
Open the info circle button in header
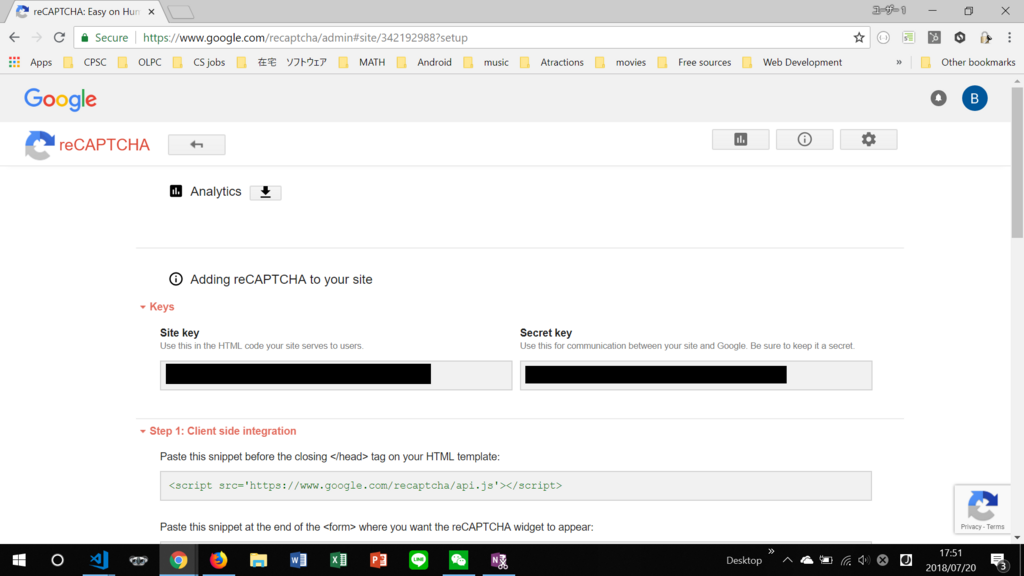tap(805, 139)
